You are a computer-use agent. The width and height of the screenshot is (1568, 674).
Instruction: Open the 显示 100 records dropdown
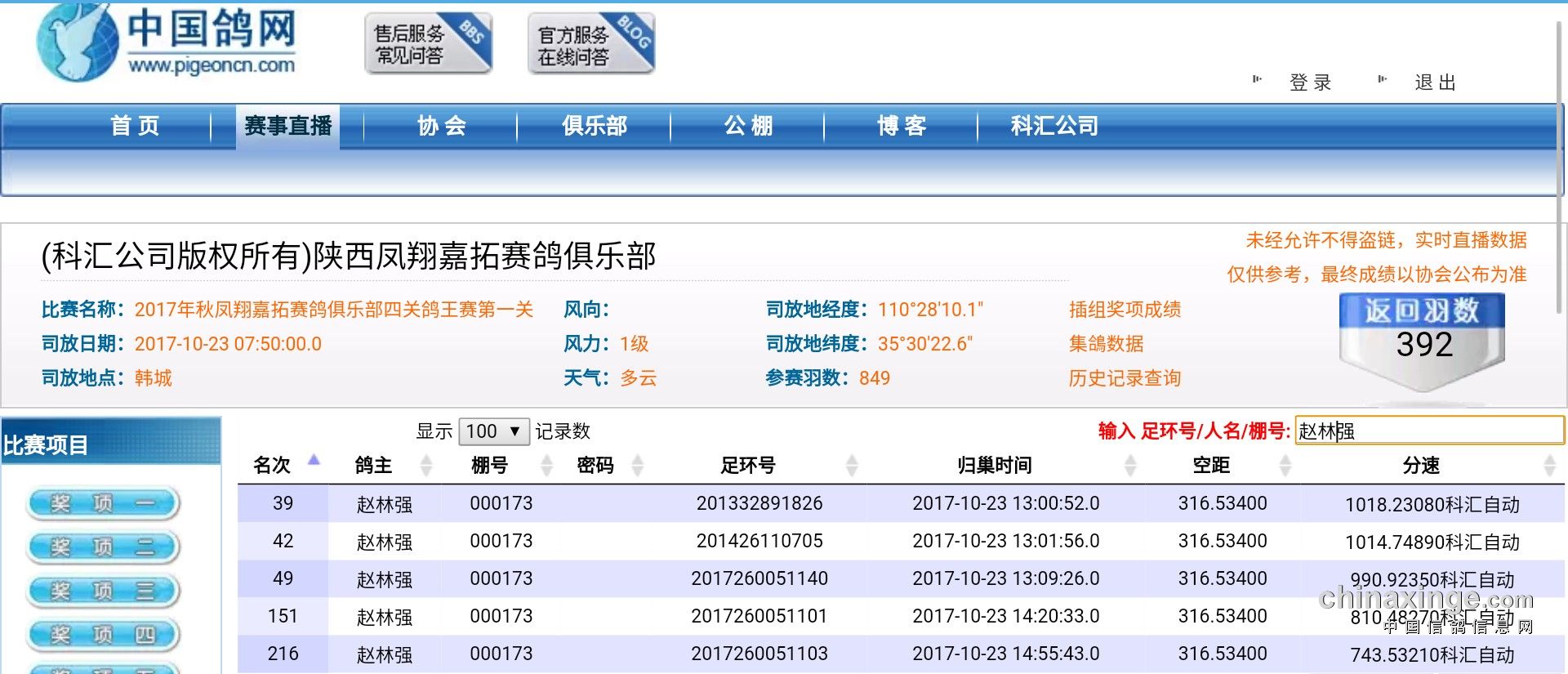(493, 431)
